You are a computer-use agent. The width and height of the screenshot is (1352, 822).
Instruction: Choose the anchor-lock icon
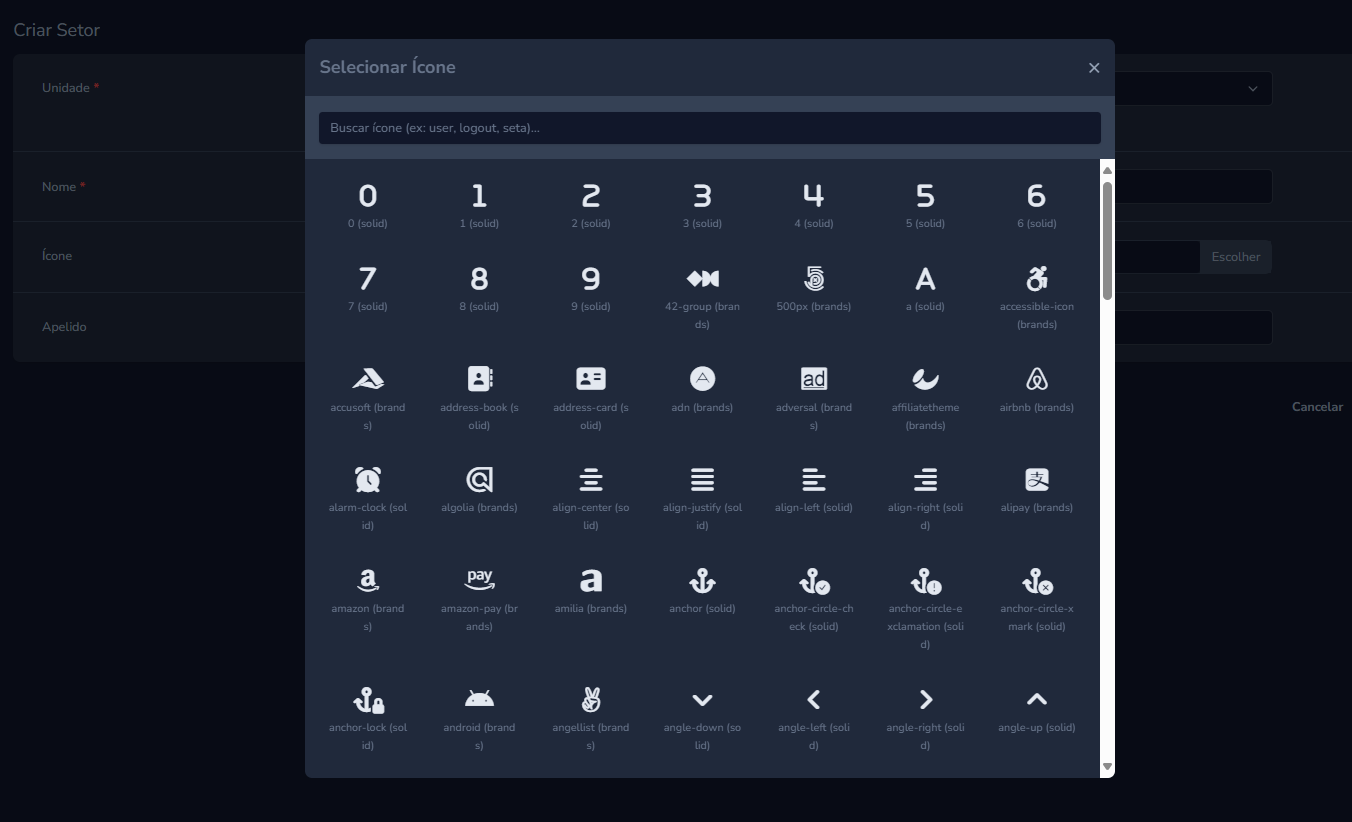[368, 699]
